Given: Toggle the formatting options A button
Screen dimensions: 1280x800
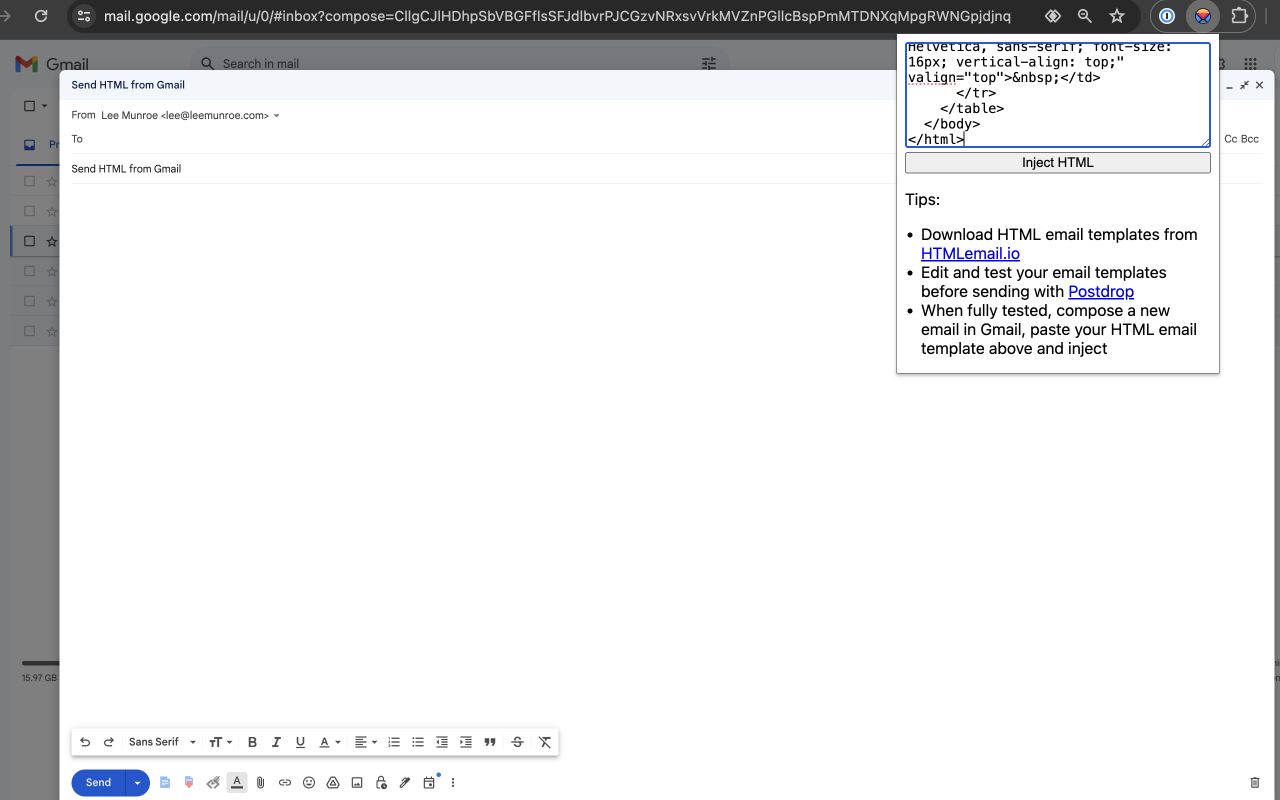Looking at the screenshot, I should 237,783.
